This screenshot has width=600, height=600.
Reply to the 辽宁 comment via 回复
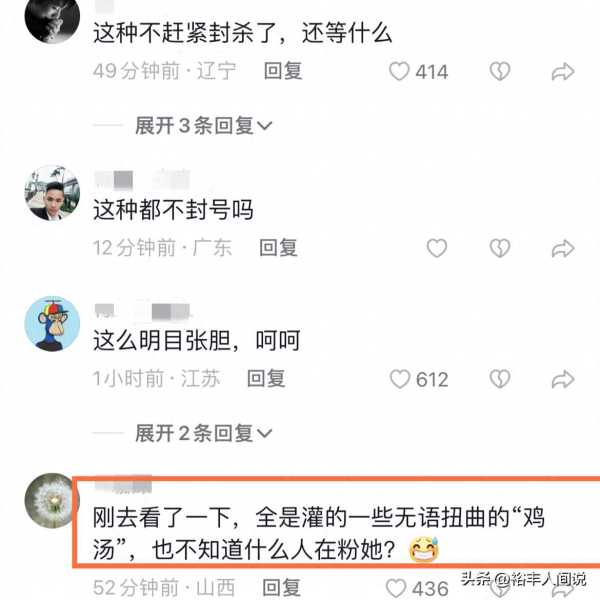[x=283, y=71]
